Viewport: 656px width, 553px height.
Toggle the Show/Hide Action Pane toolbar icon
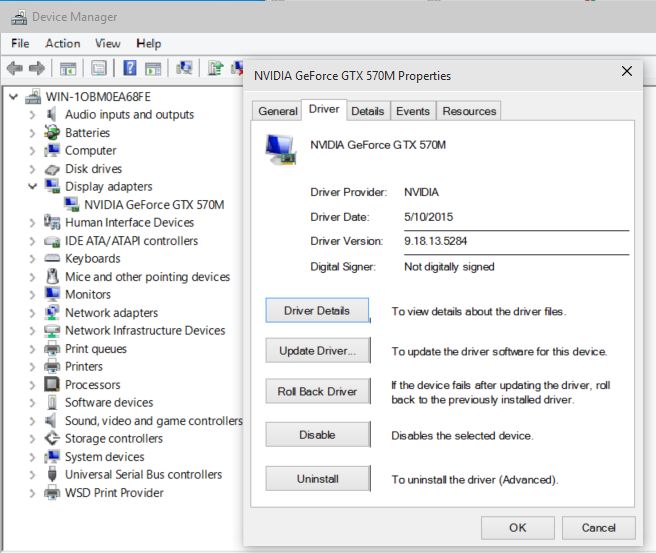click(153, 68)
